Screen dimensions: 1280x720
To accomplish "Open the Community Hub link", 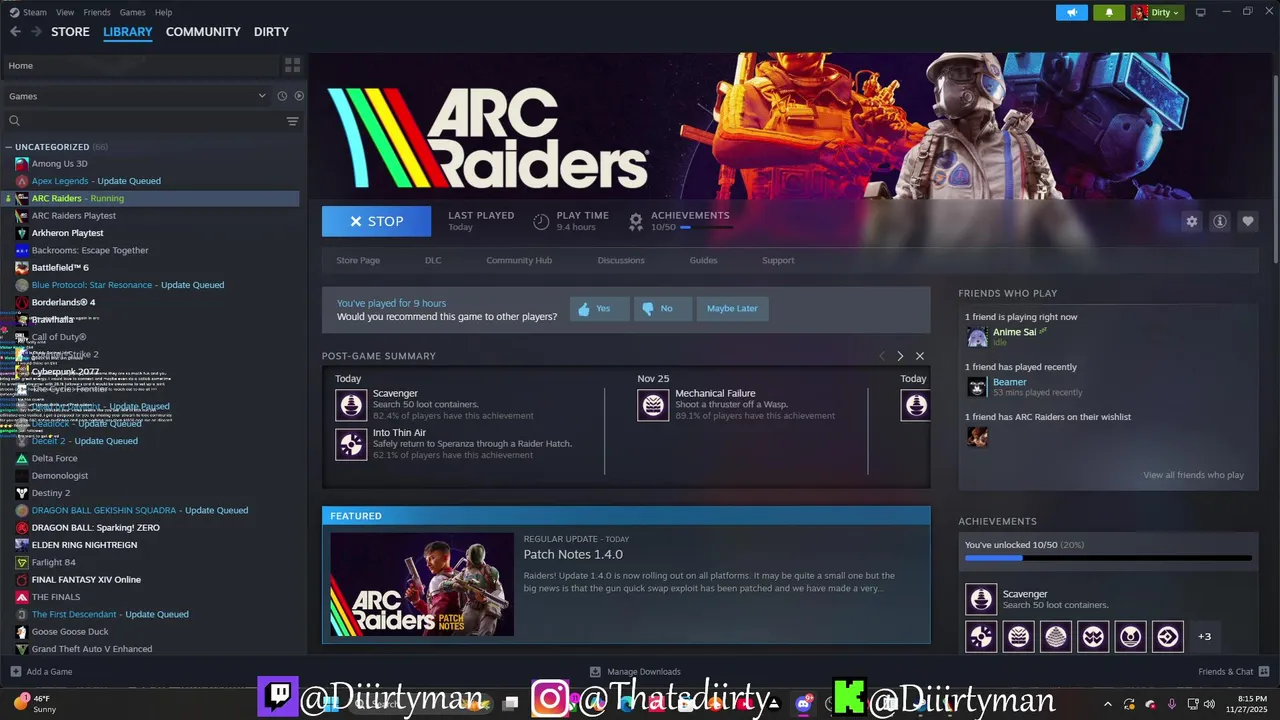I will pyautogui.click(x=519, y=260).
